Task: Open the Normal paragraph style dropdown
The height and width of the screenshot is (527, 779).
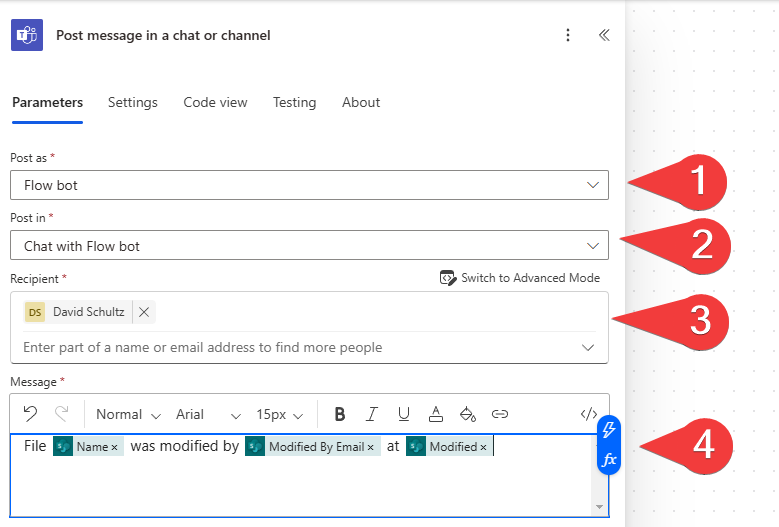Action: 128,414
